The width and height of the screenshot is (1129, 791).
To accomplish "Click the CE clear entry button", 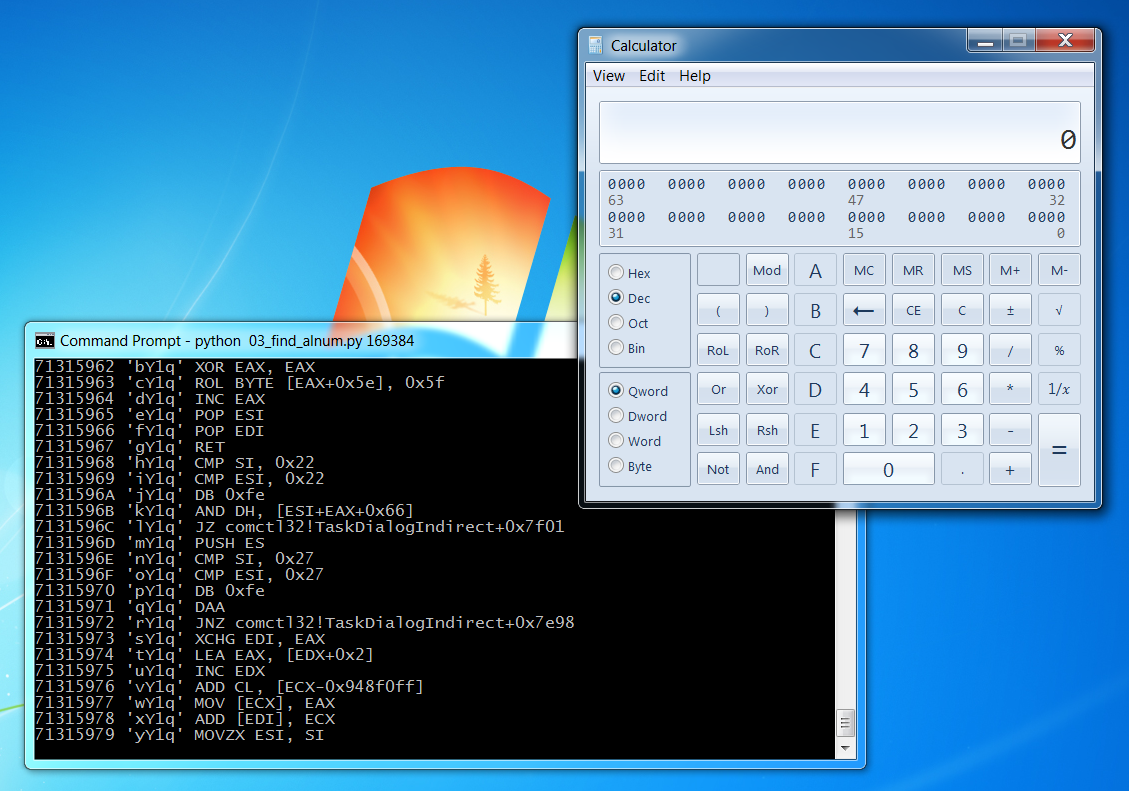I will tap(912, 310).
